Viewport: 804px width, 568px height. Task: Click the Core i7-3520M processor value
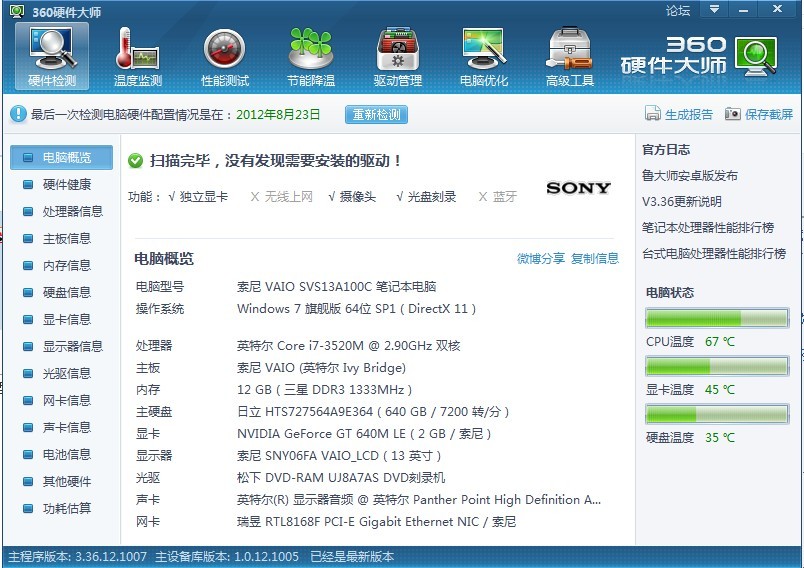click(349, 346)
